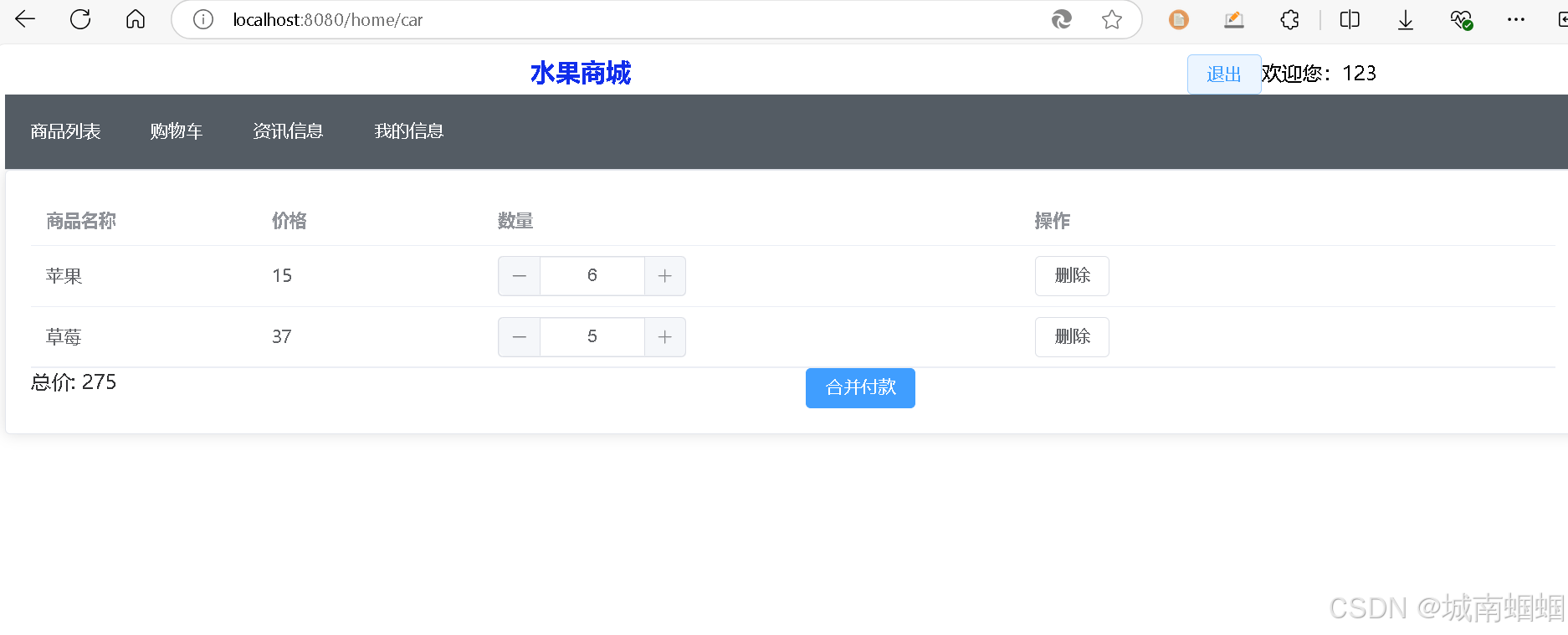Toggle split screen view
This screenshot has width=1568, height=635.
1350,19
